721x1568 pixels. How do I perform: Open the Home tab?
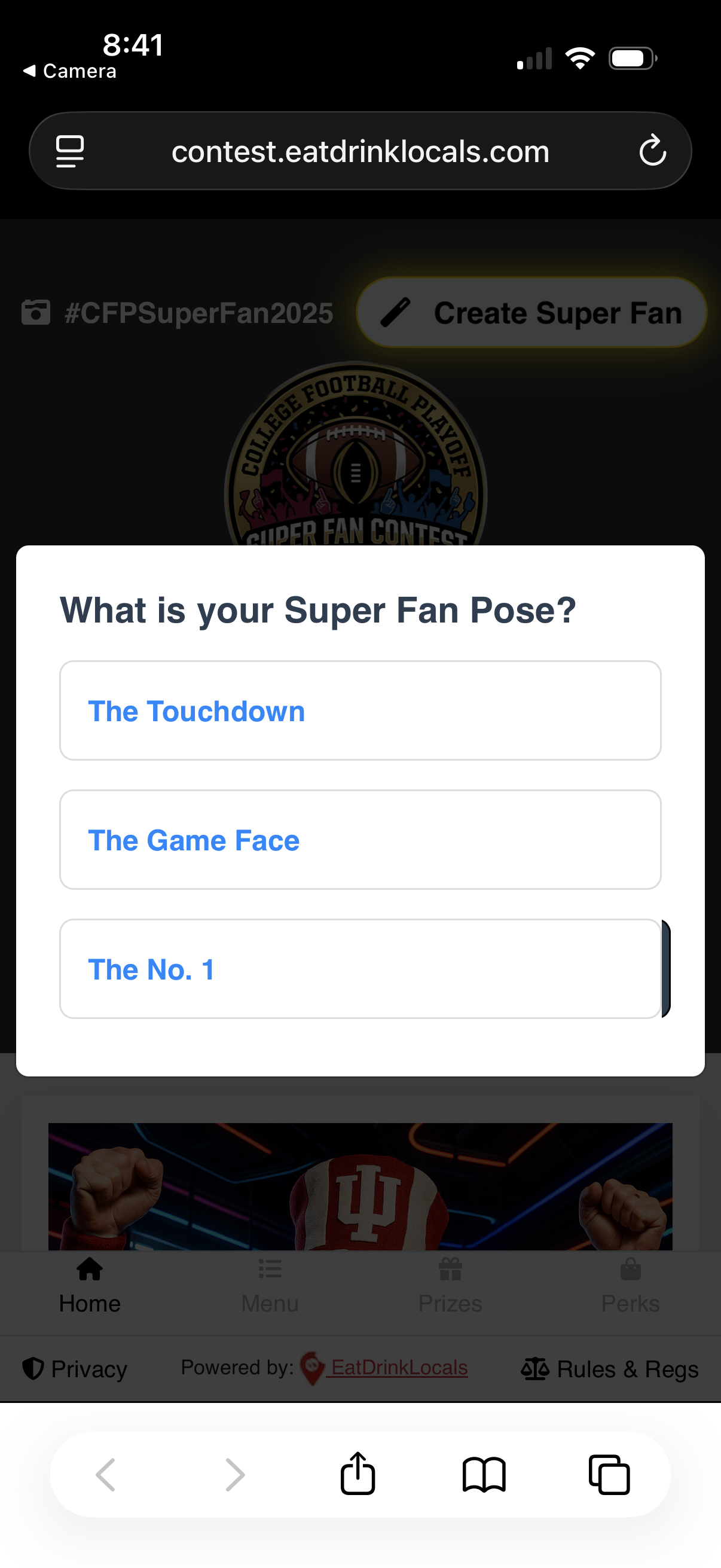click(90, 1286)
